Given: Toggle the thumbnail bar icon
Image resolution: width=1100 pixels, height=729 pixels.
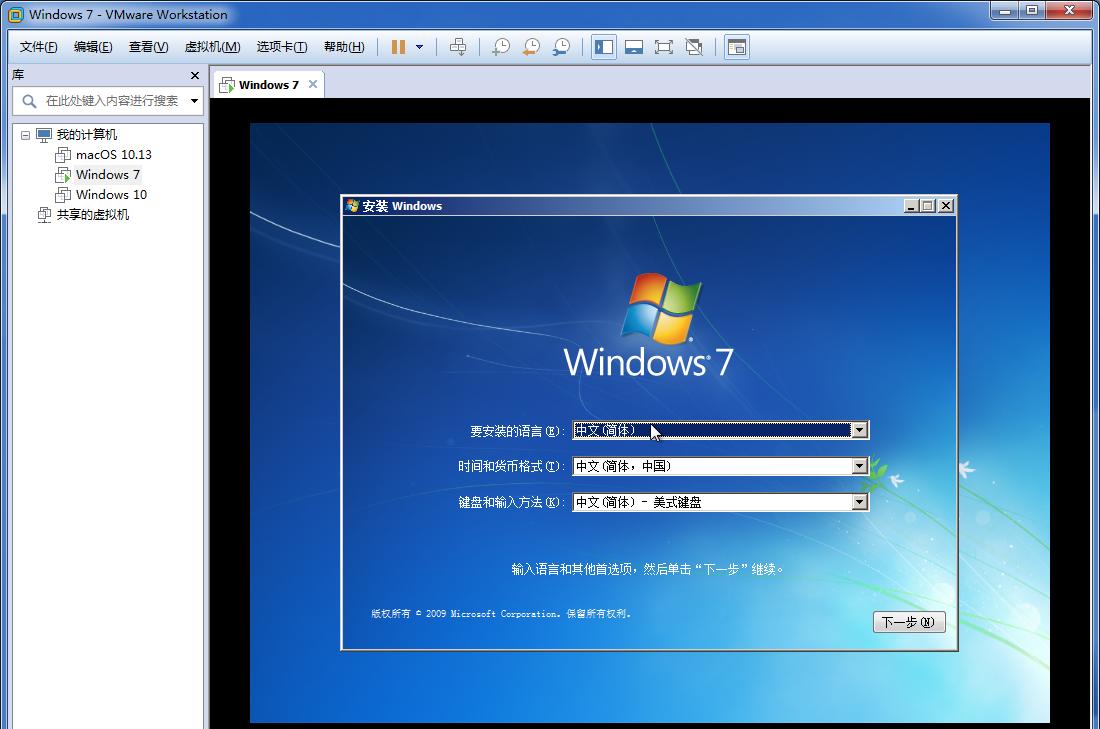Looking at the screenshot, I should (x=634, y=47).
